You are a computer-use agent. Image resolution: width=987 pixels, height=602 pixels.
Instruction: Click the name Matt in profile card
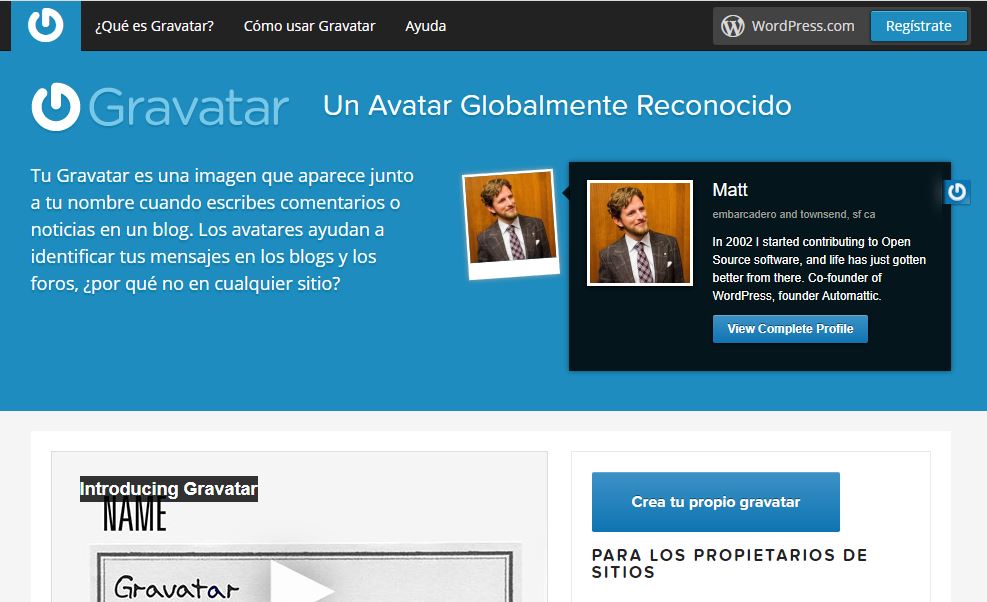pos(730,190)
